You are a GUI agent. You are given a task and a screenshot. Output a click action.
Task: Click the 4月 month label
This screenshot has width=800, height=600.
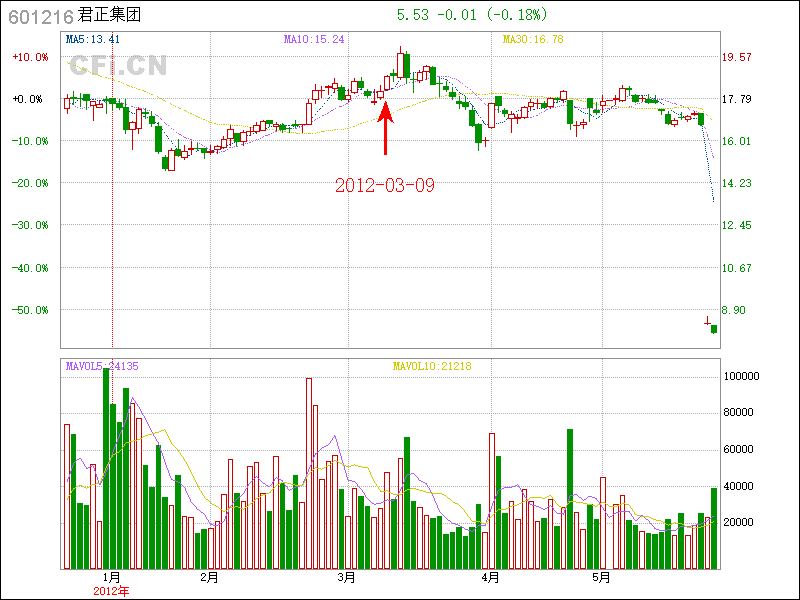coord(490,578)
